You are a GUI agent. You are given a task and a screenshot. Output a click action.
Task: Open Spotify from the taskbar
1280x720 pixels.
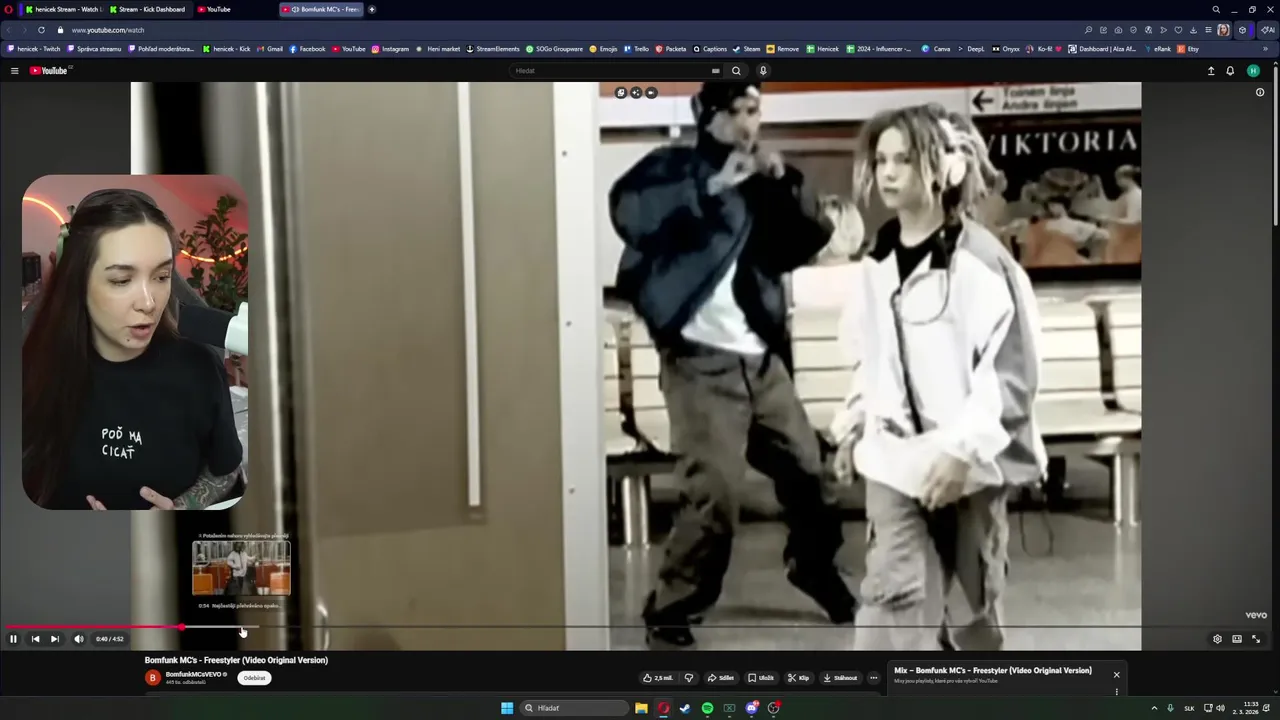pyautogui.click(x=707, y=708)
